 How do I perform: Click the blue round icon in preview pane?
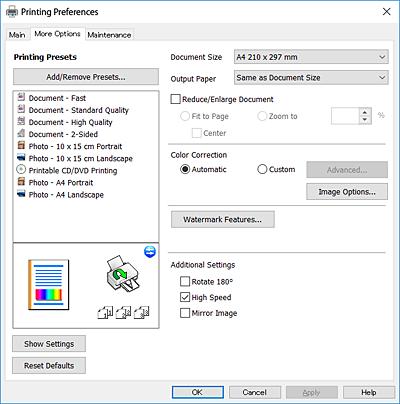(x=150, y=252)
